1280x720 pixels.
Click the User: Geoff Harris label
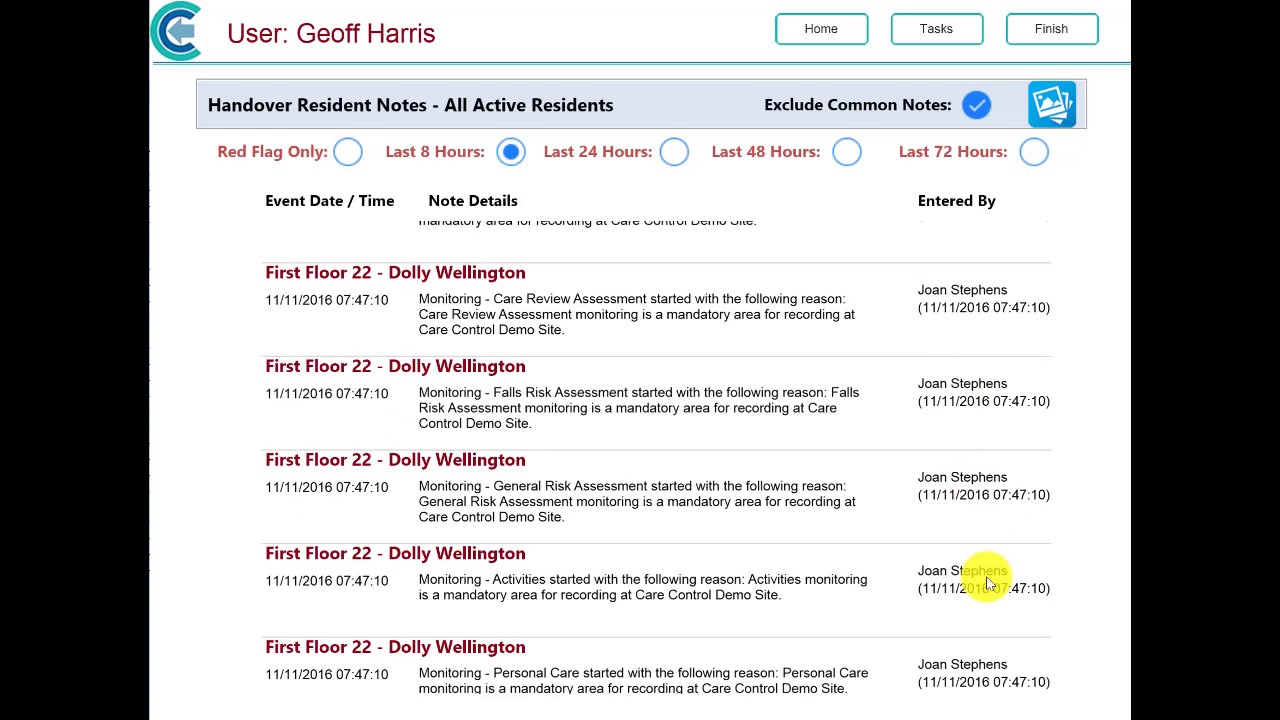coord(331,33)
